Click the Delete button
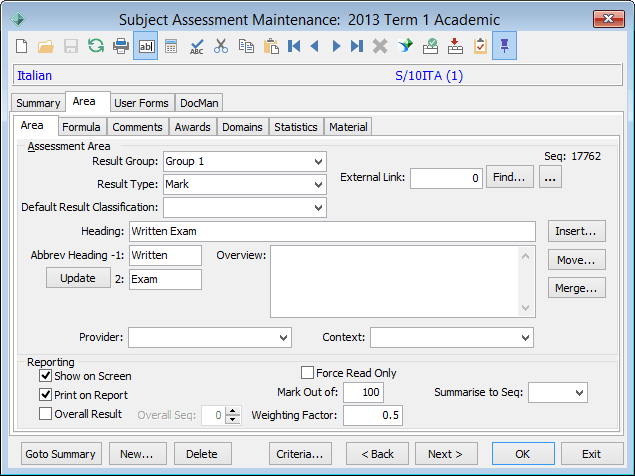635x476 pixels. [x=202, y=454]
